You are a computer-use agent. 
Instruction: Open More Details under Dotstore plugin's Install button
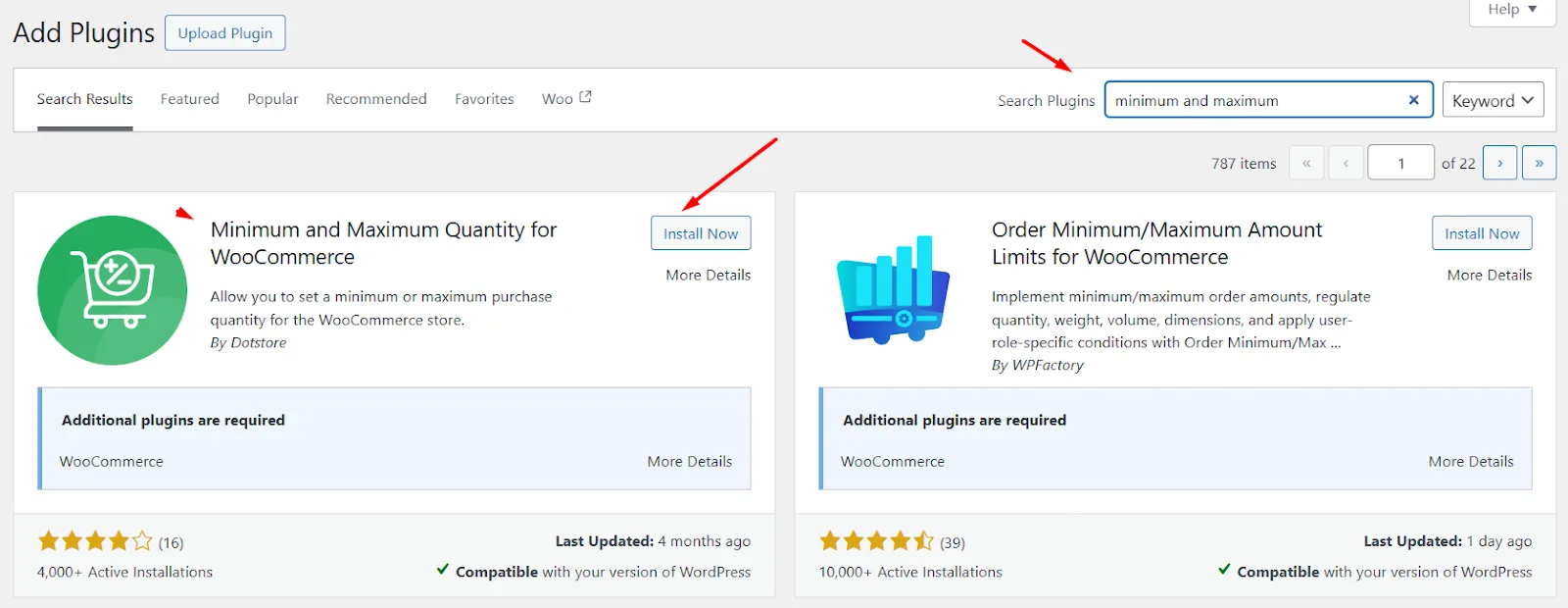[x=708, y=275]
